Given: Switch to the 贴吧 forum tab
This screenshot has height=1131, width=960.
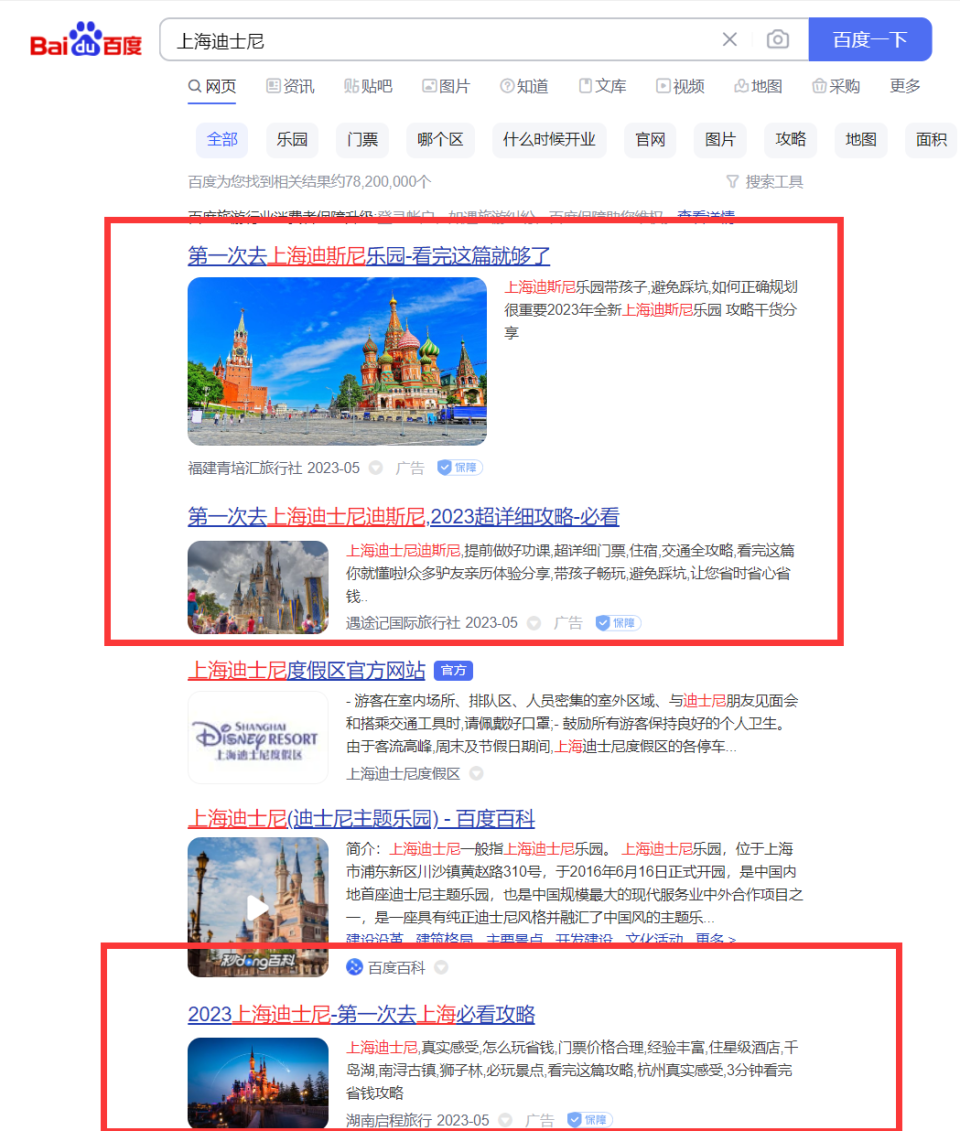Looking at the screenshot, I should 368,86.
